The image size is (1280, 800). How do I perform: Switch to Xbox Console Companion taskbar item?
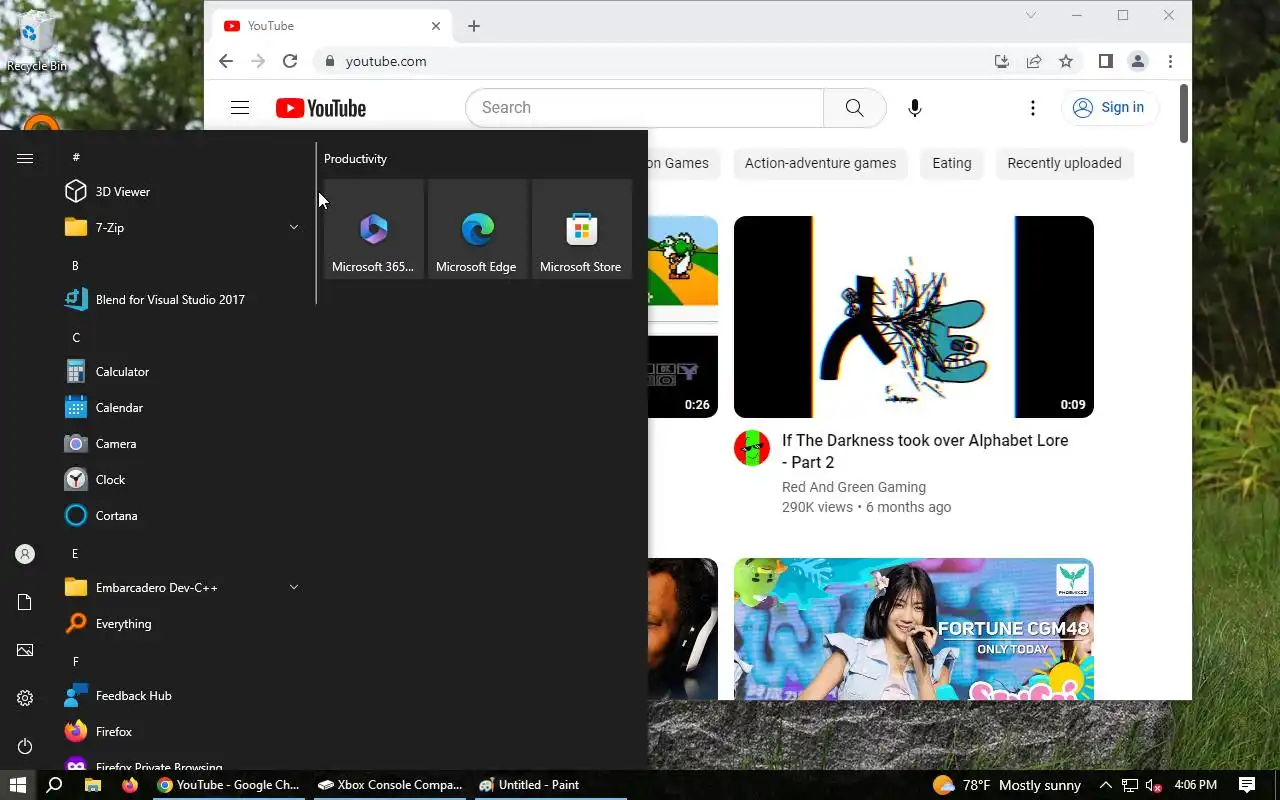389,785
